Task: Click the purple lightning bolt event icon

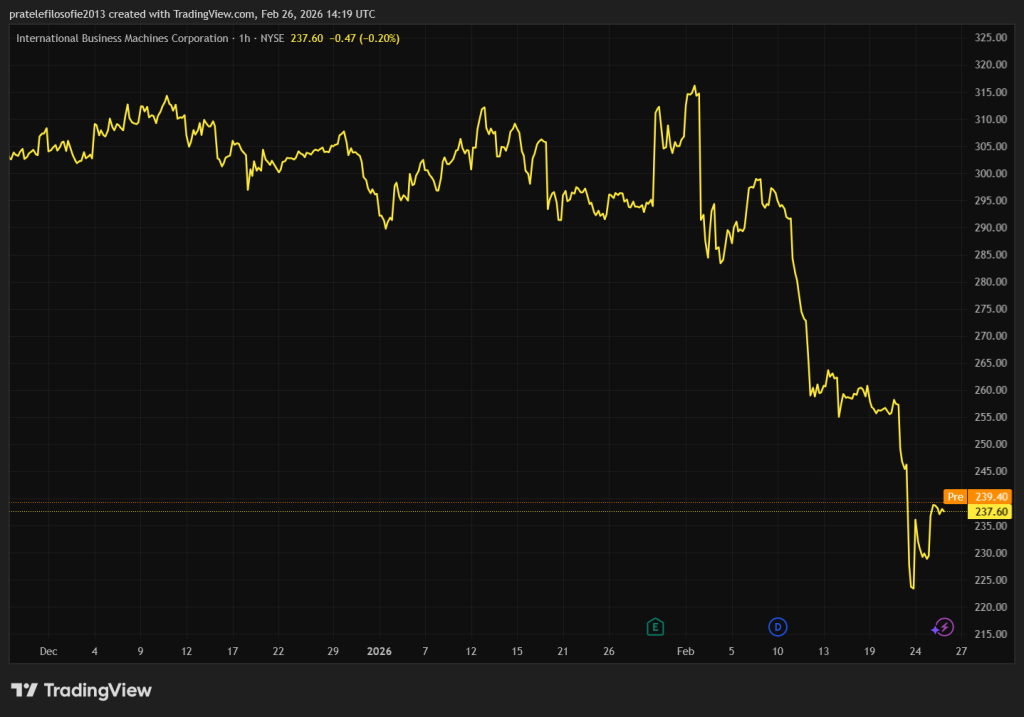Action: 943,627
